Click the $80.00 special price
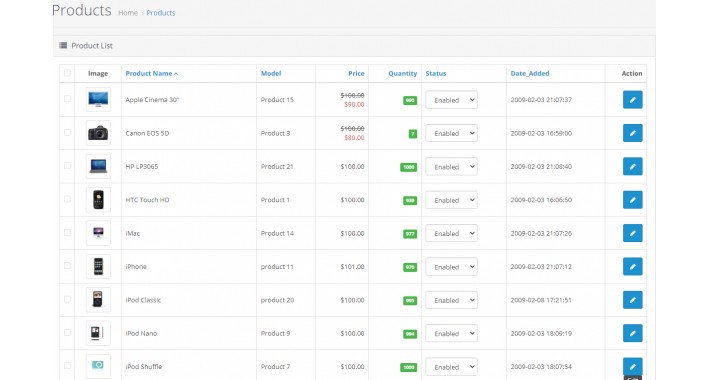The height and width of the screenshot is (380, 710). tap(354, 138)
